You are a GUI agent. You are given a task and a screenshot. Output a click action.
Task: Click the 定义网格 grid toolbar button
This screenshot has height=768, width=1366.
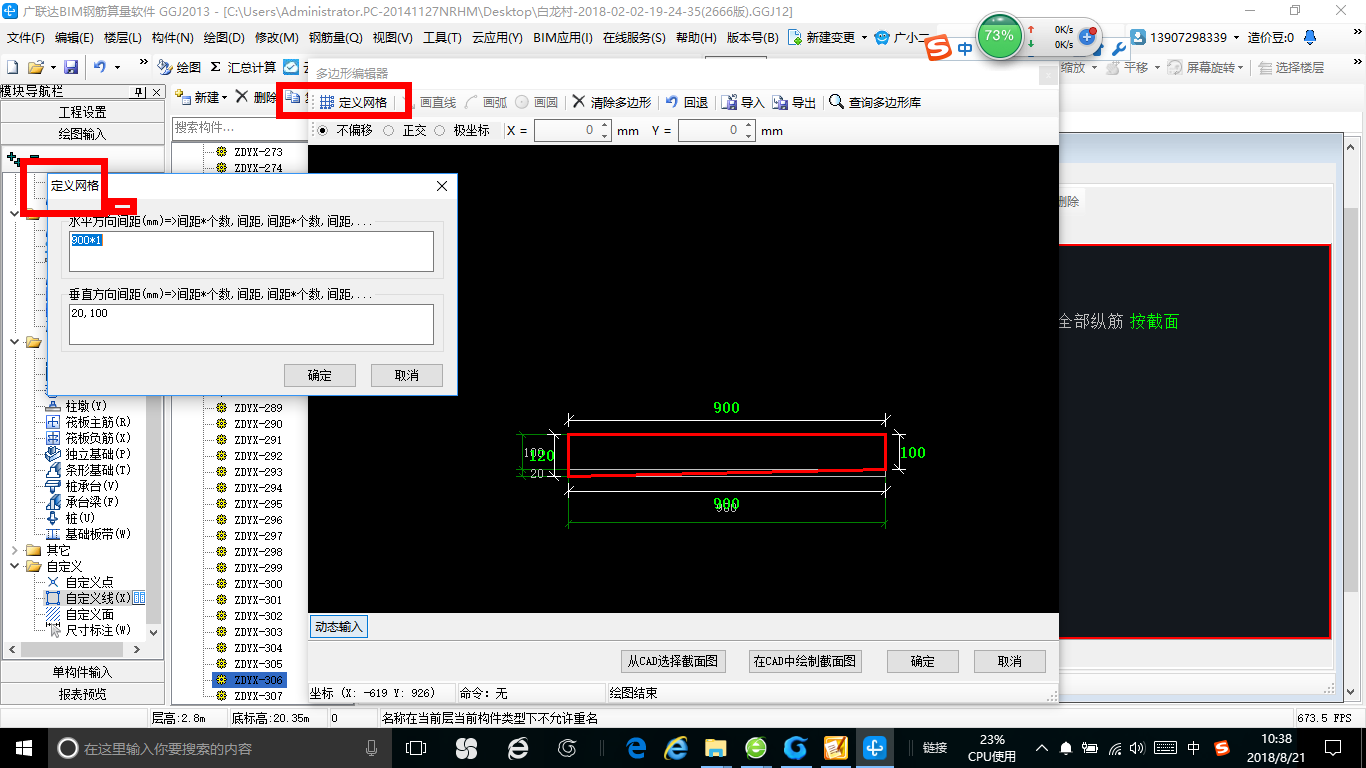(x=353, y=102)
